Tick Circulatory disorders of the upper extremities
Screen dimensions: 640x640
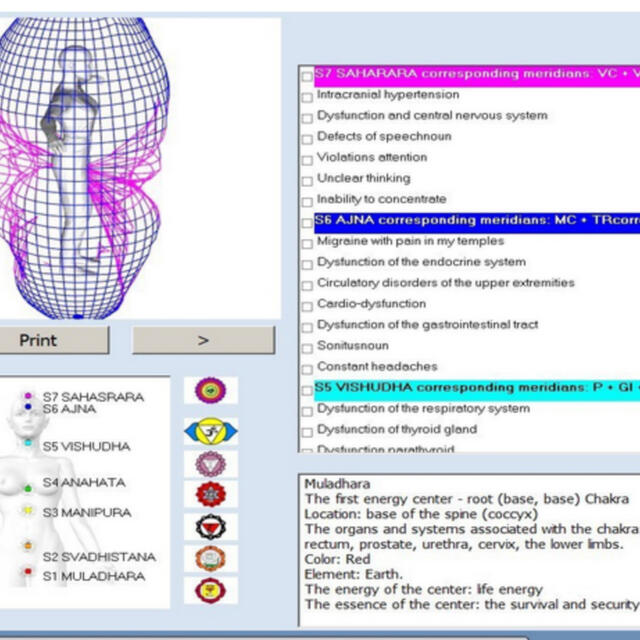tap(307, 285)
